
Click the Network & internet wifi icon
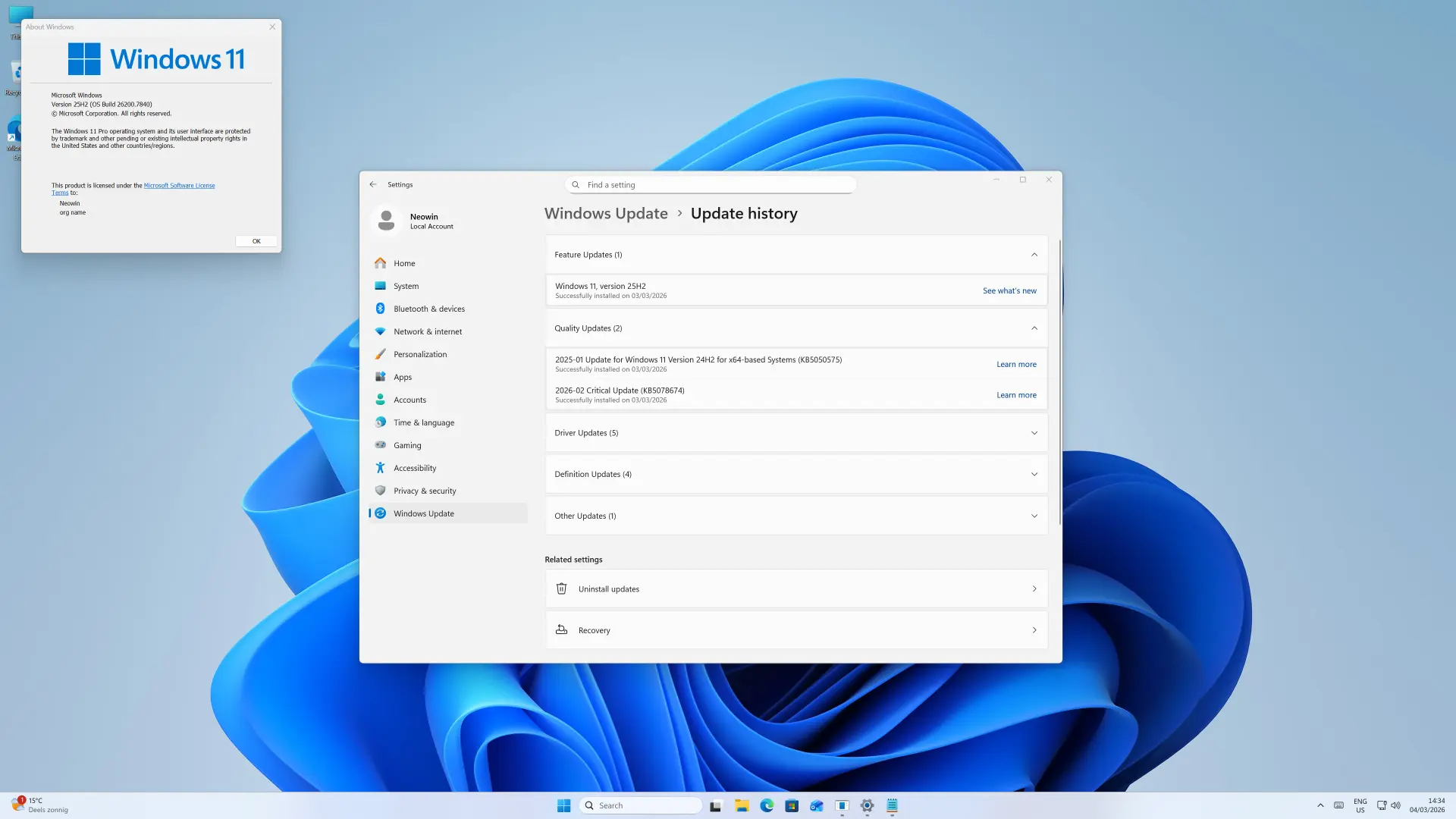380,331
